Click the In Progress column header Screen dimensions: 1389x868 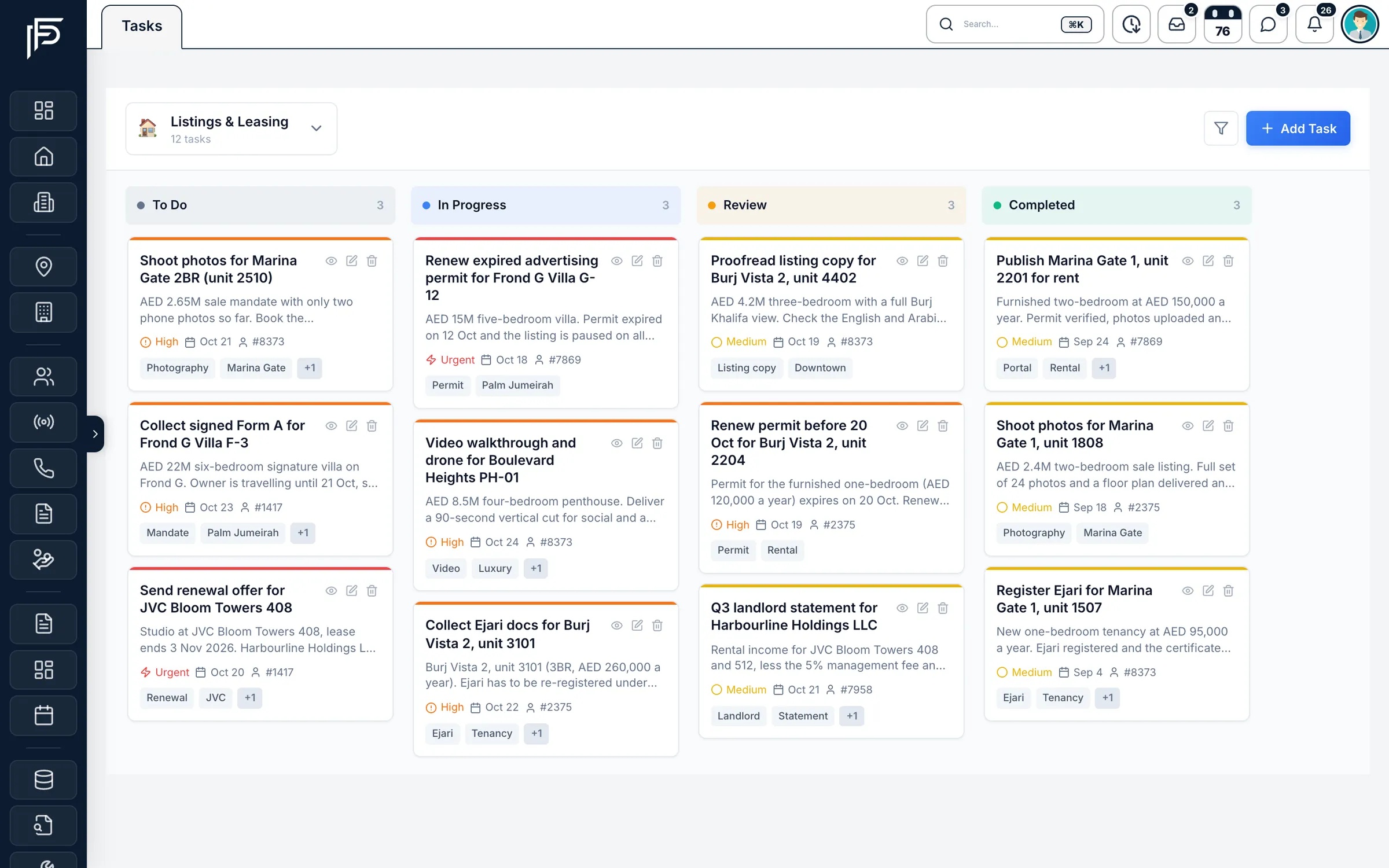click(546, 205)
